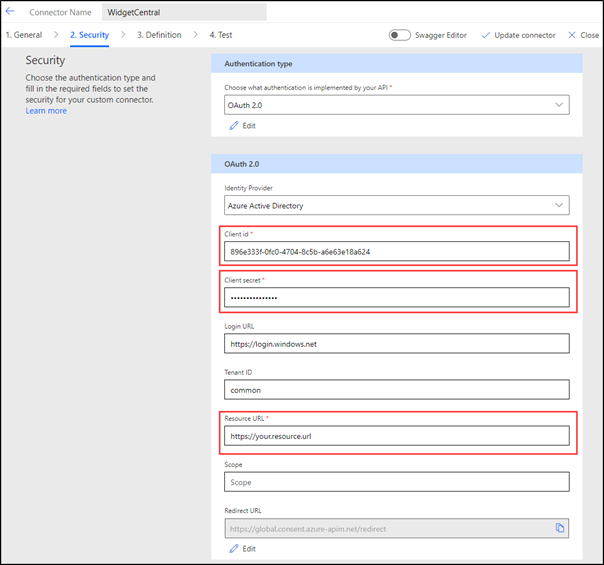Select the 2. Security tab
This screenshot has width=604, height=565.
[x=89, y=35]
